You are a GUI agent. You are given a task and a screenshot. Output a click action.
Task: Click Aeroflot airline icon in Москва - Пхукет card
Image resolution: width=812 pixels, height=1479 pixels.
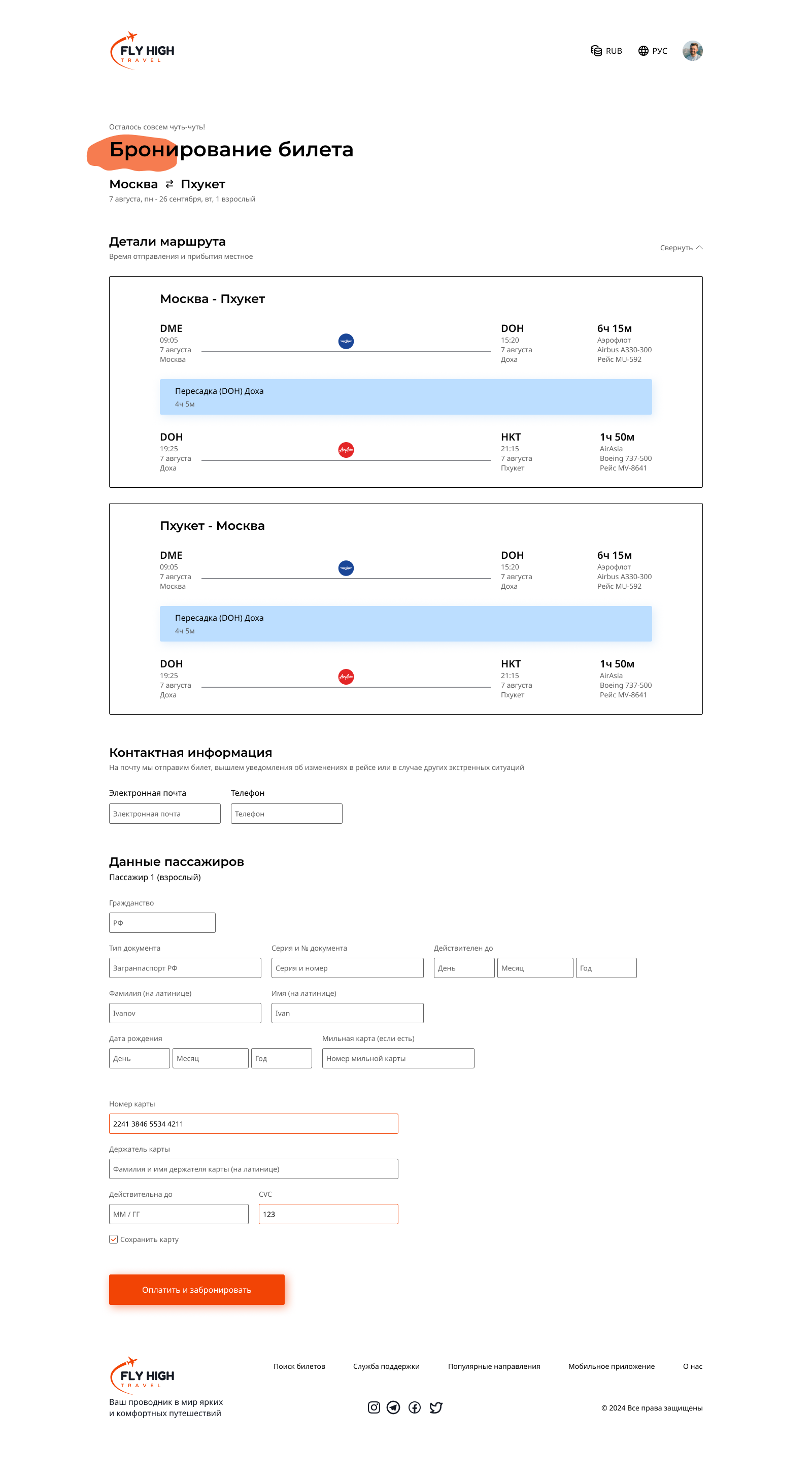tap(346, 341)
